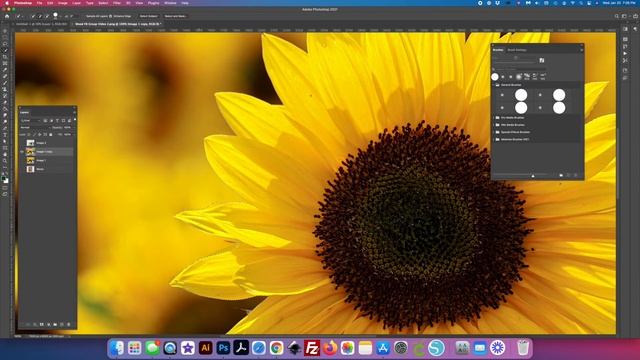Image resolution: width=640 pixels, height=360 pixels.
Task: Select the Clone Stamp tool
Action: (x=5, y=89)
